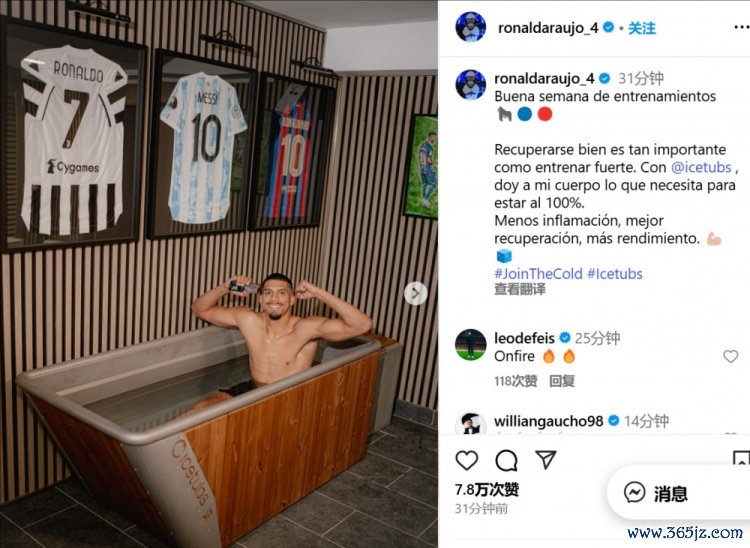
Task: Share post via paper plane icon
Action: pyautogui.click(x=545, y=460)
